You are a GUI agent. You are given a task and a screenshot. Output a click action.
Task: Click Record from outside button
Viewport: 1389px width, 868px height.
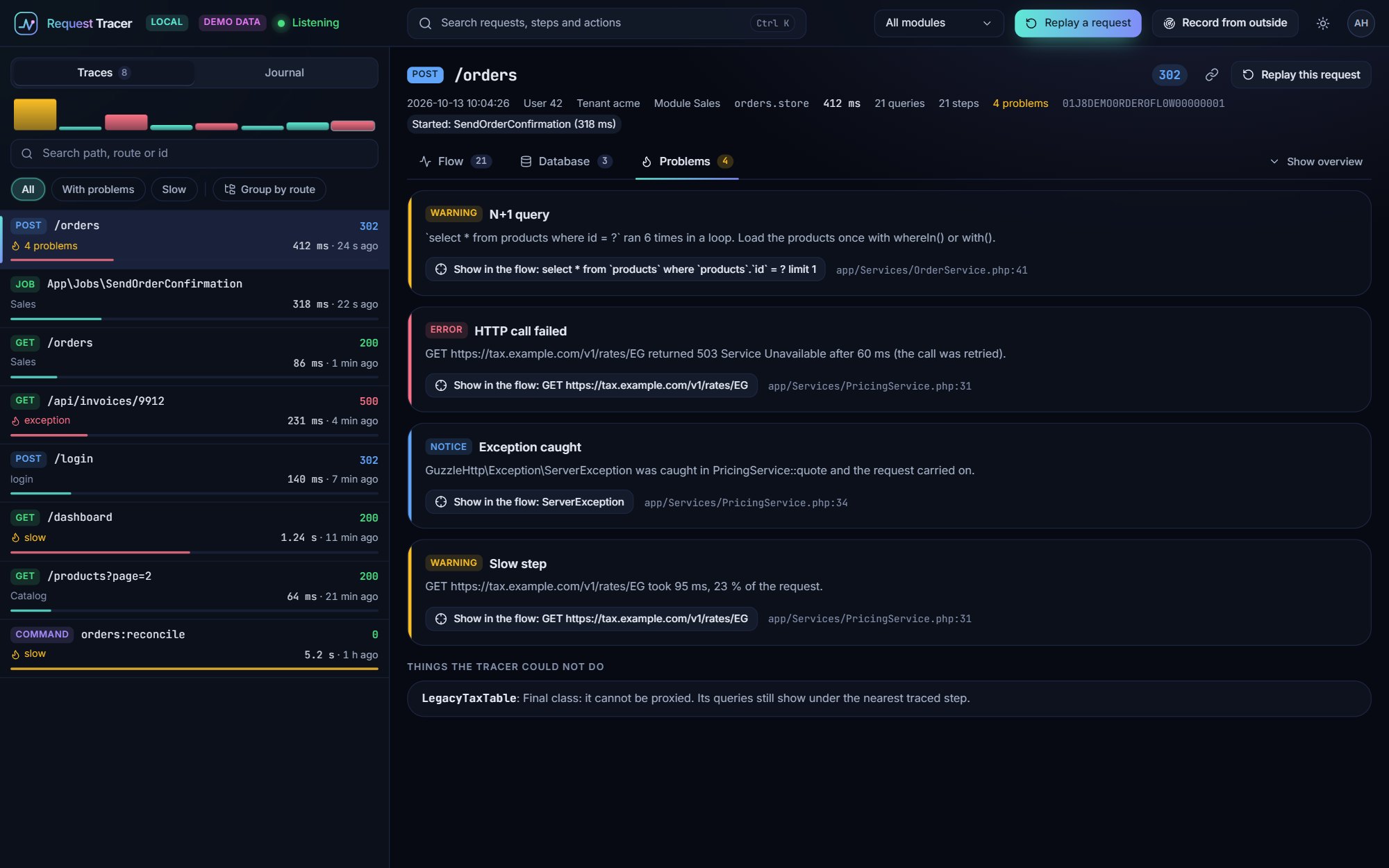pos(1225,23)
